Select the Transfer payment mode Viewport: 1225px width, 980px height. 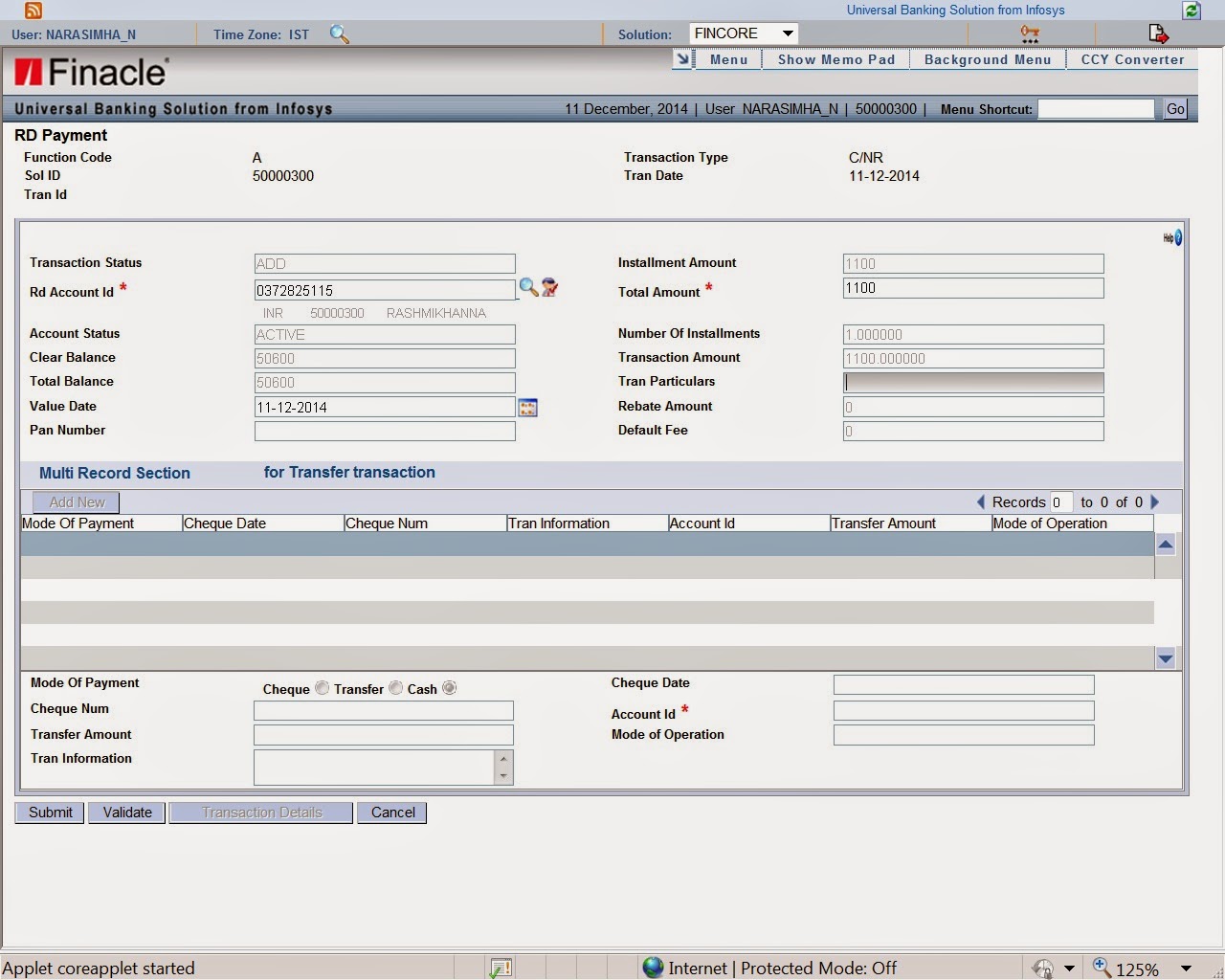[395, 688]
